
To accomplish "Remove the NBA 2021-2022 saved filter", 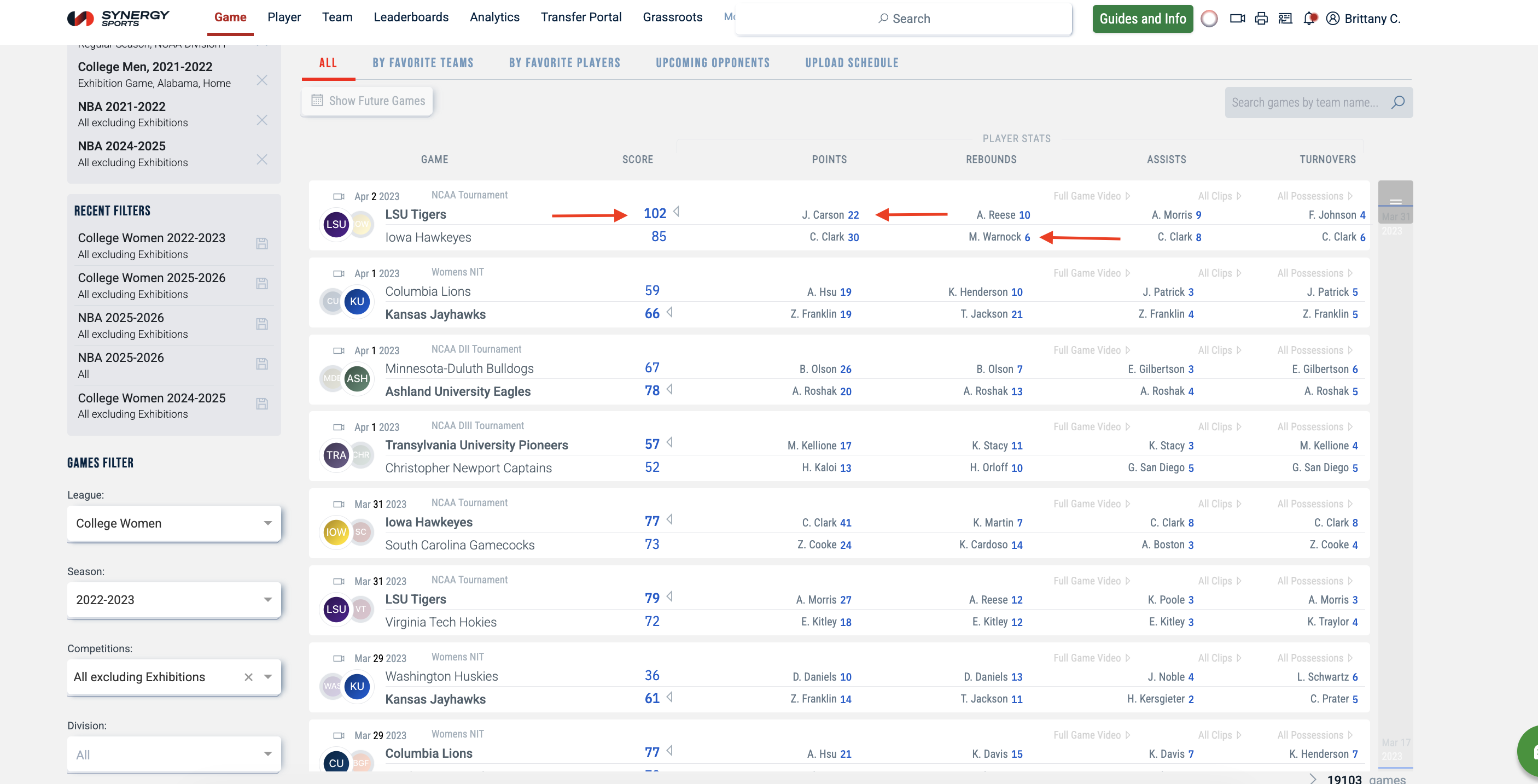I will (x=261, y=120).
